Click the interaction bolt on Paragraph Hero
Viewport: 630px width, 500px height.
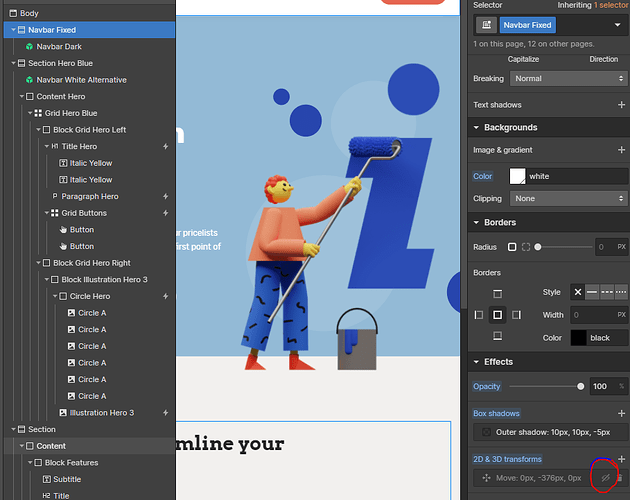click(x=166, y=197)
